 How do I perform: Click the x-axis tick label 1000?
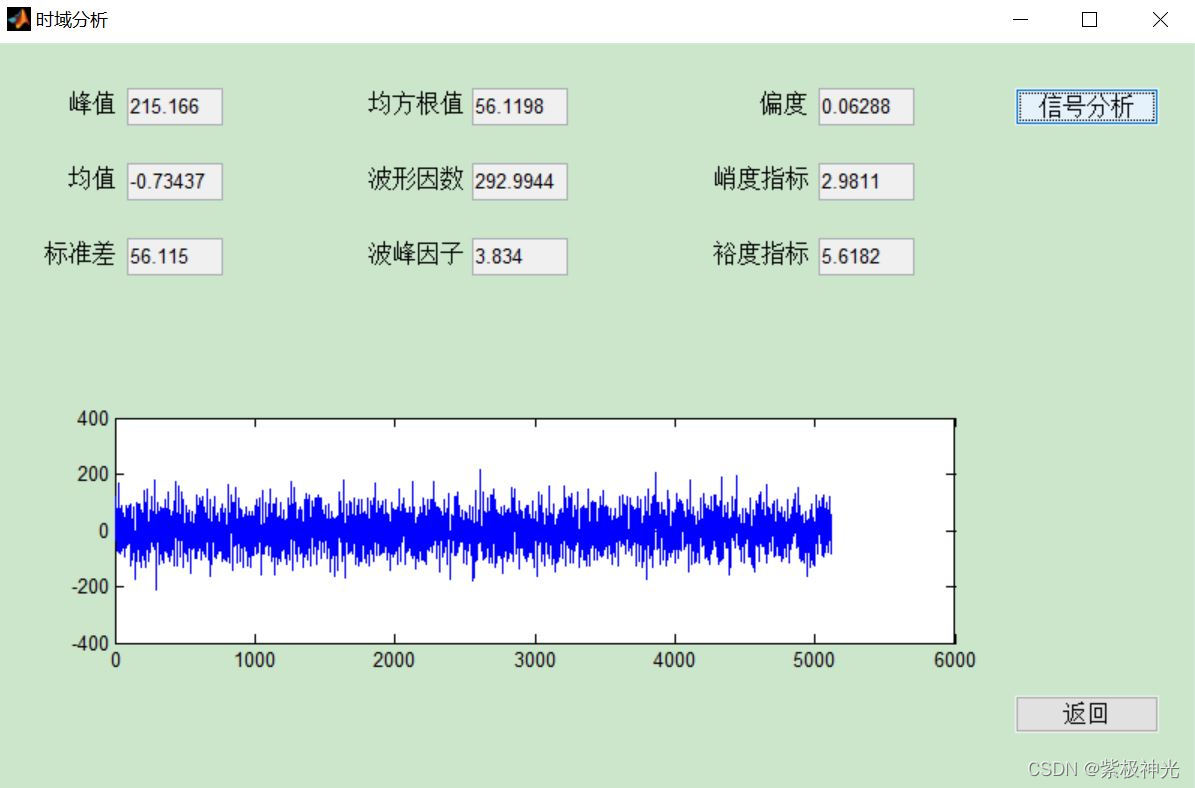coord(255,660)
